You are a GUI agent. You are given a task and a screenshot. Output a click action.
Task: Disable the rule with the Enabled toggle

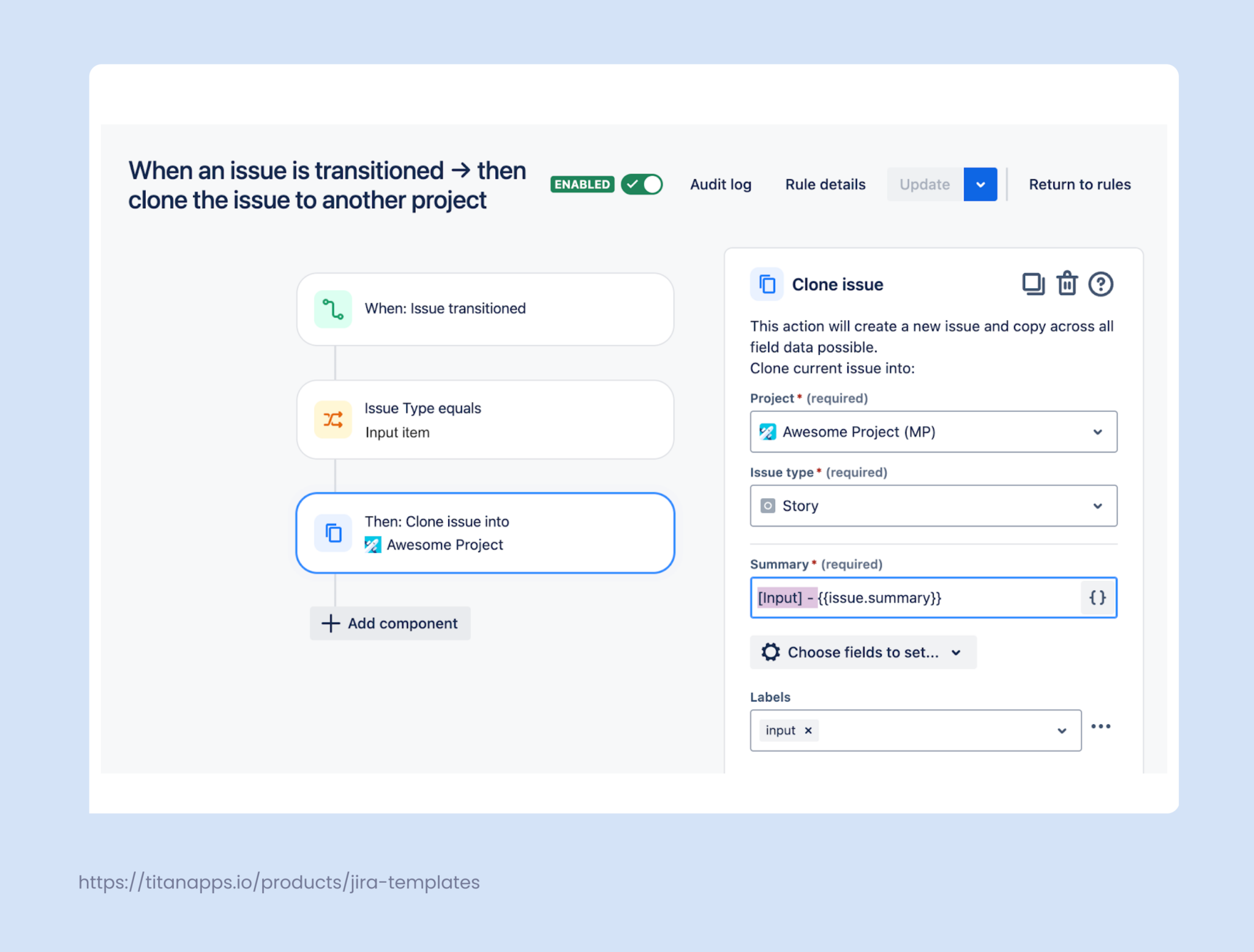click(x=641, y=184)
